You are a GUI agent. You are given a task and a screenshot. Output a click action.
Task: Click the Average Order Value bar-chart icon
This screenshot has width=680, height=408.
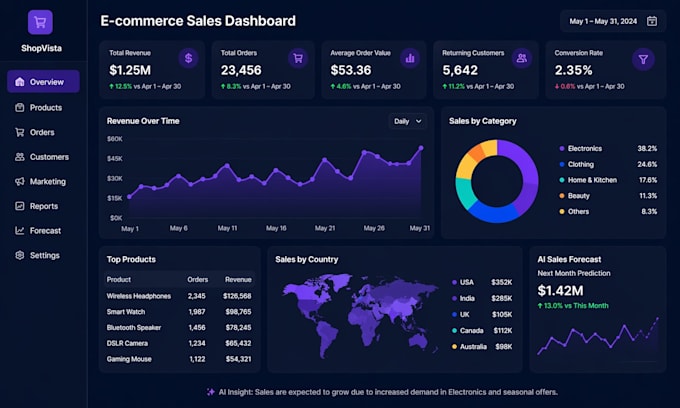[x=410, y=58]
